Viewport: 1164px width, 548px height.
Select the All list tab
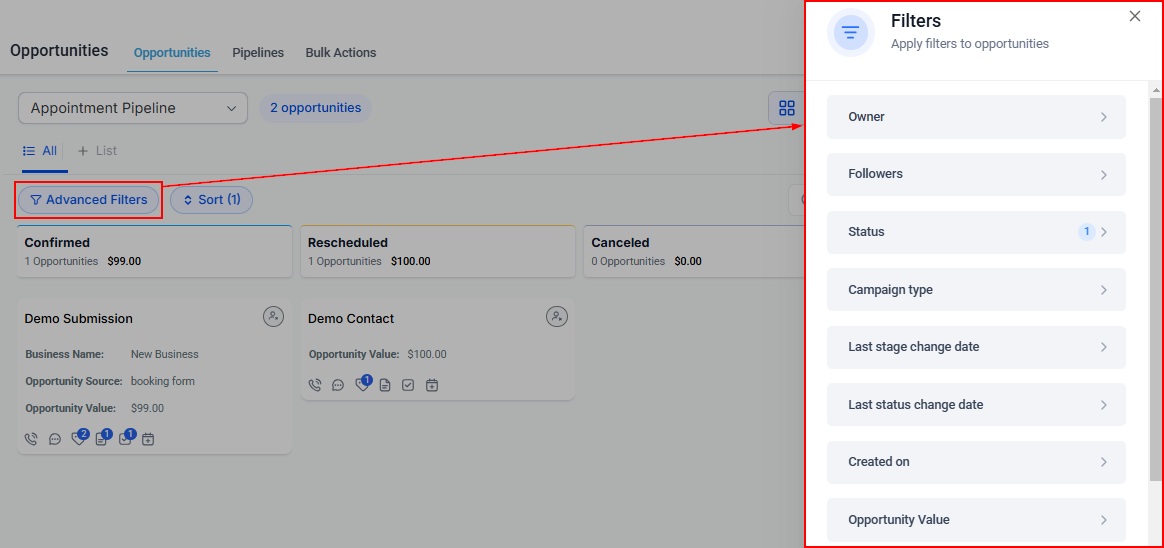[x=40, y=151]
